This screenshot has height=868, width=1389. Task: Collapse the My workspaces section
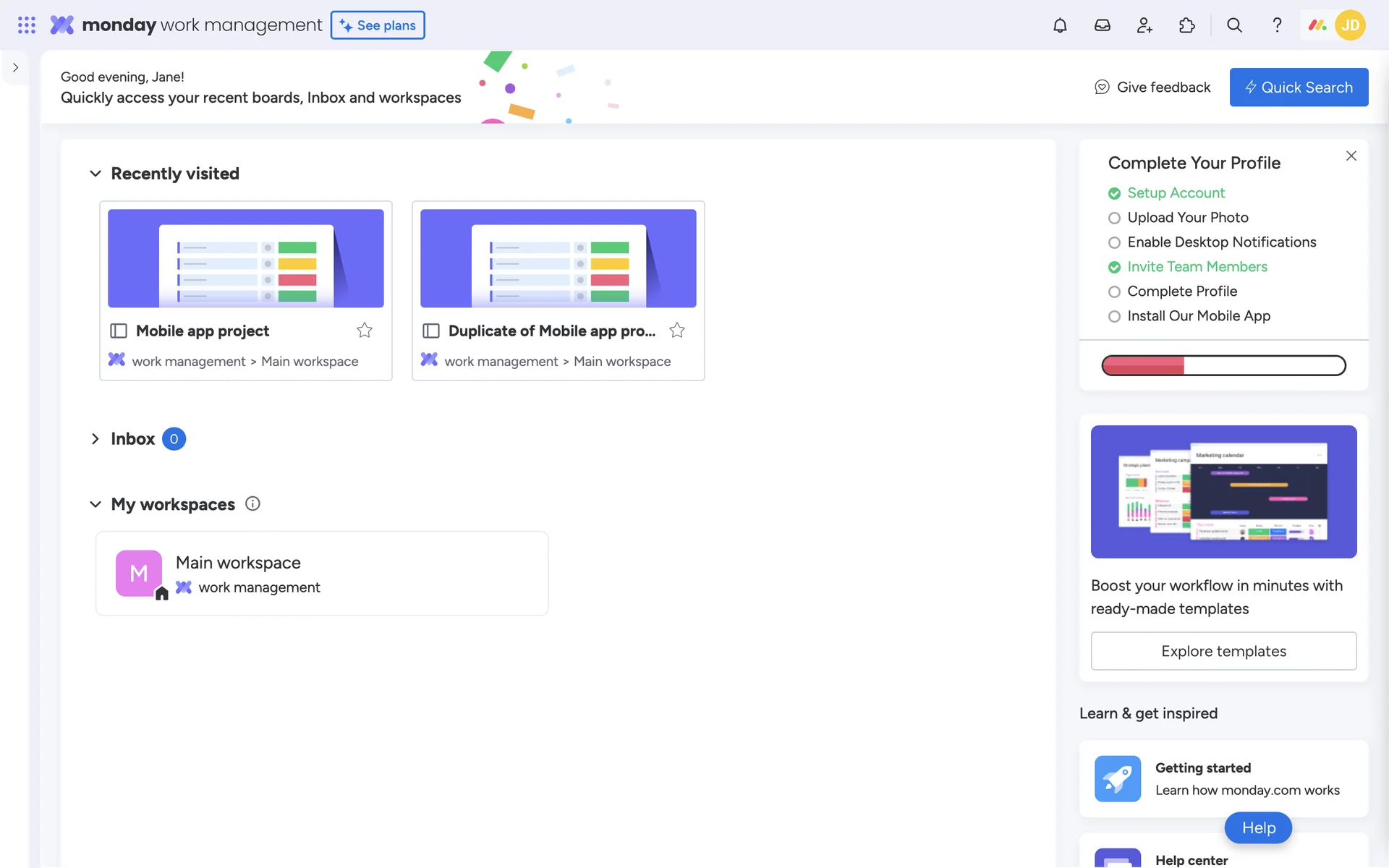pyautogui.click(x=95, y=504)
